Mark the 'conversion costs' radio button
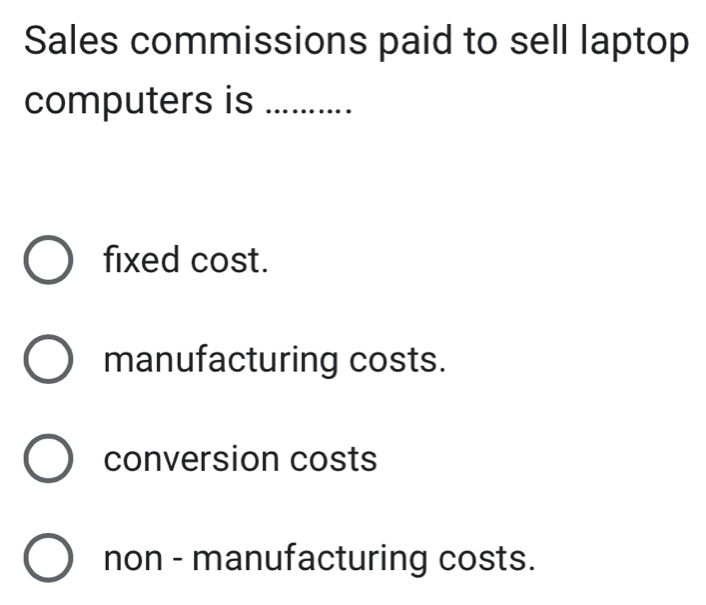The image size is (706, 605). tap(47, 460)
